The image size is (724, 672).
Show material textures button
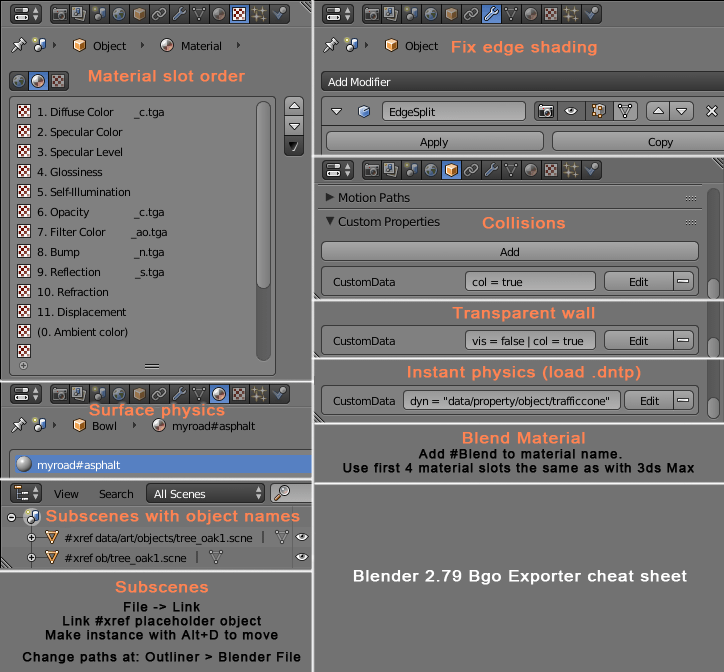coord(38,81)
